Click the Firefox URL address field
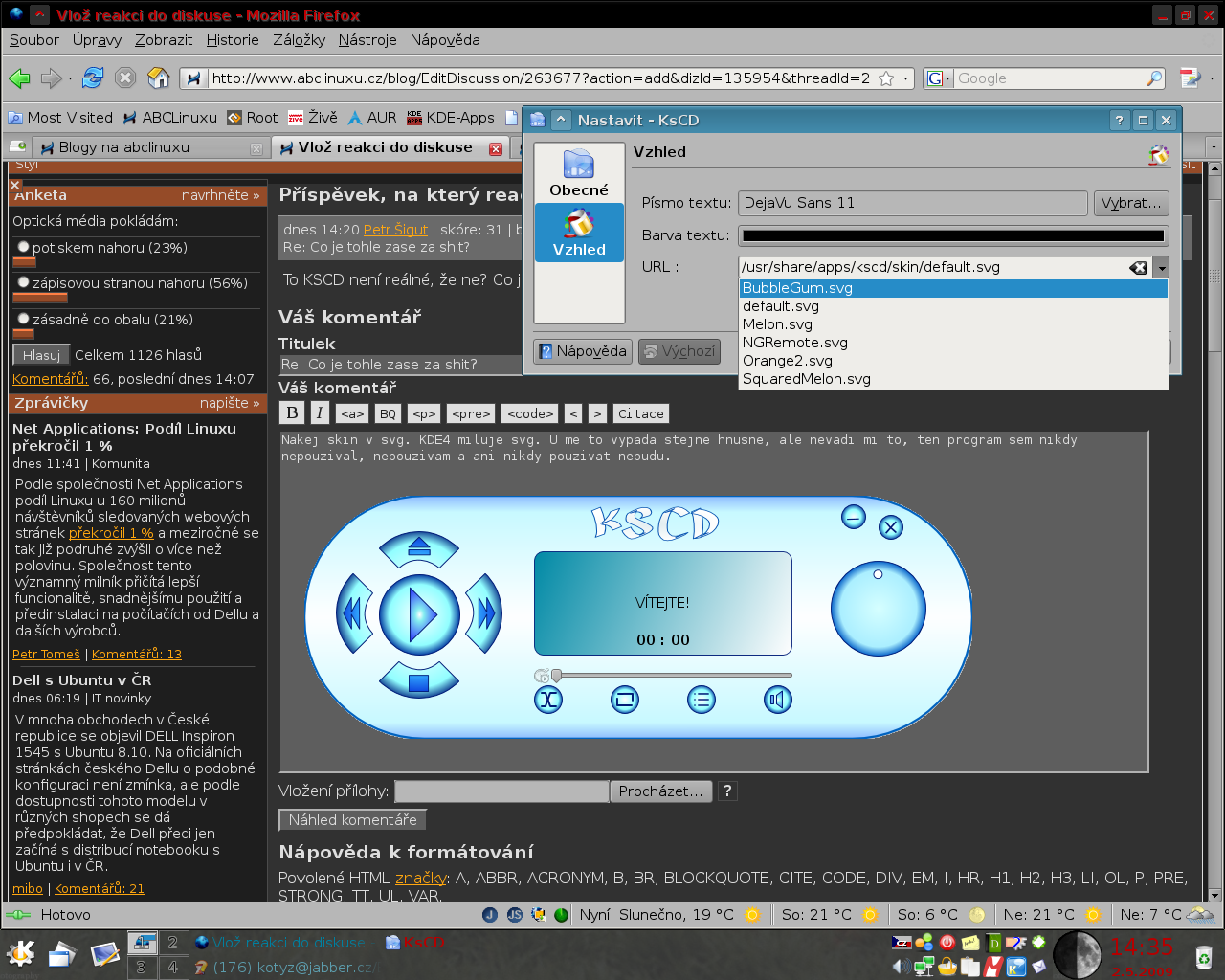 [x=541, y=78]
